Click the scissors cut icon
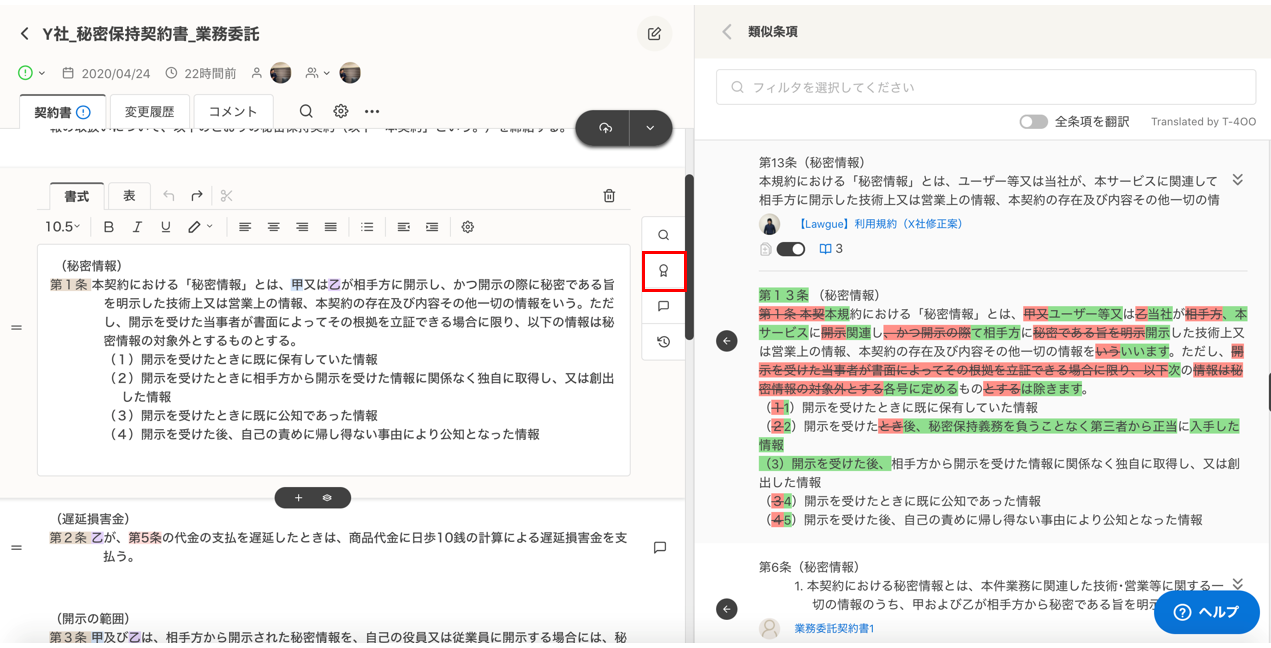Viewport: 1271px width, 648px height. pos(226,196)
